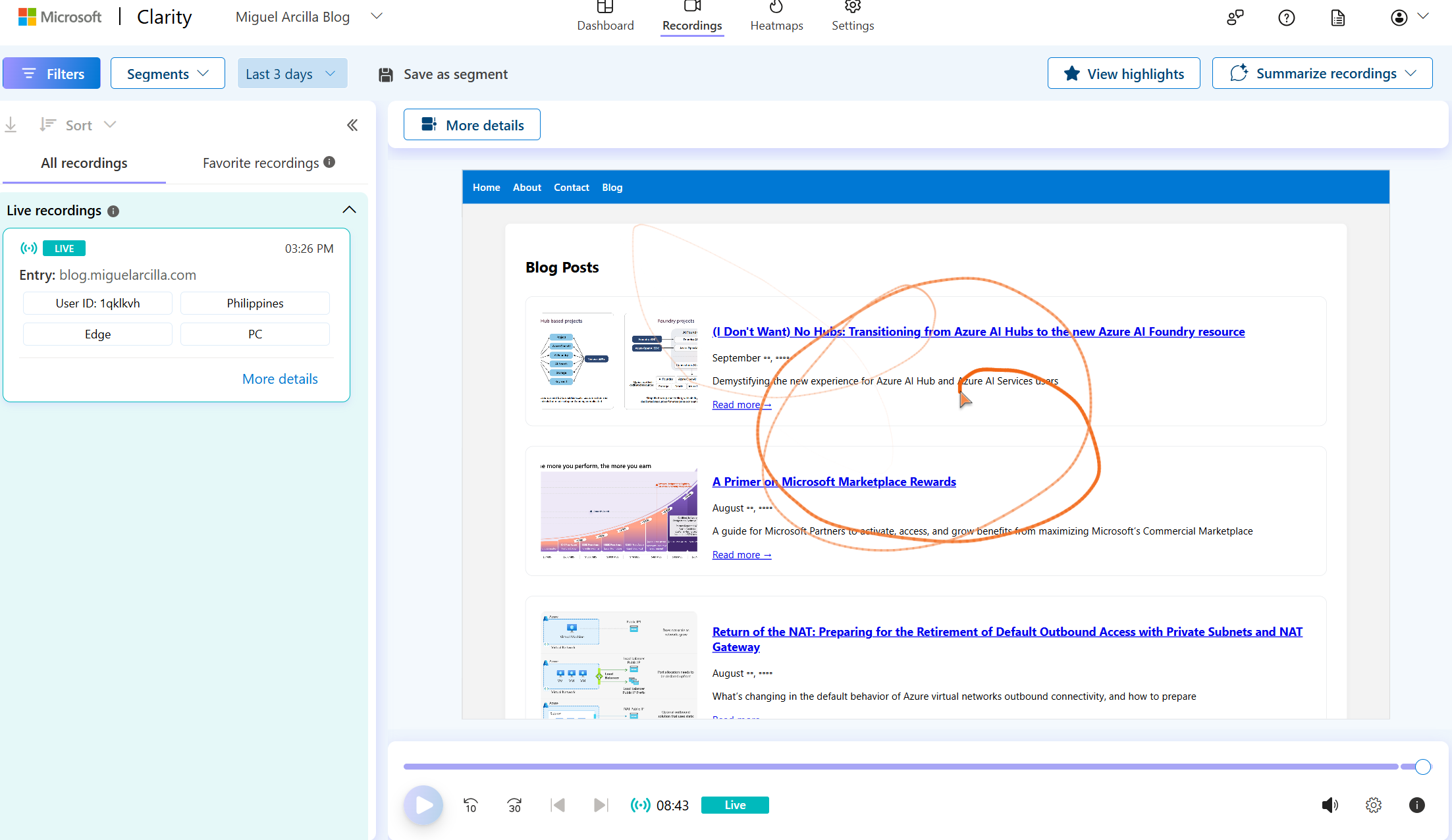
Task: Click the Marketplace Rewards post thumbnail
Action: click(619, 512)
